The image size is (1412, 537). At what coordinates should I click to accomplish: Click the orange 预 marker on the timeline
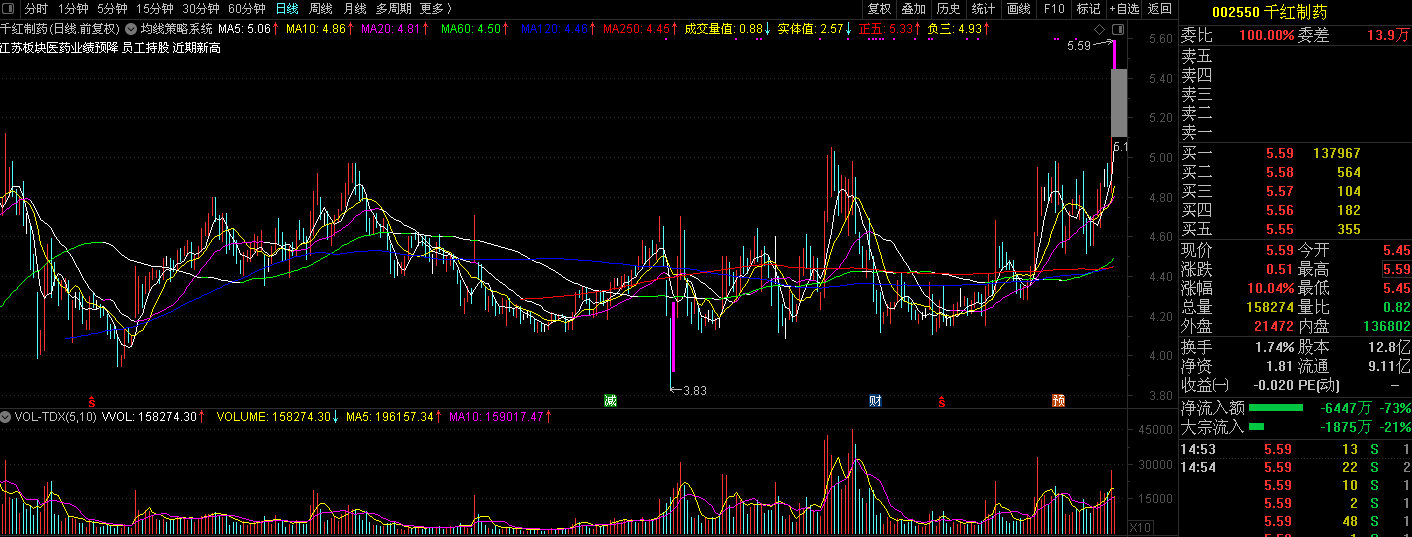[x=1058, y=401]
